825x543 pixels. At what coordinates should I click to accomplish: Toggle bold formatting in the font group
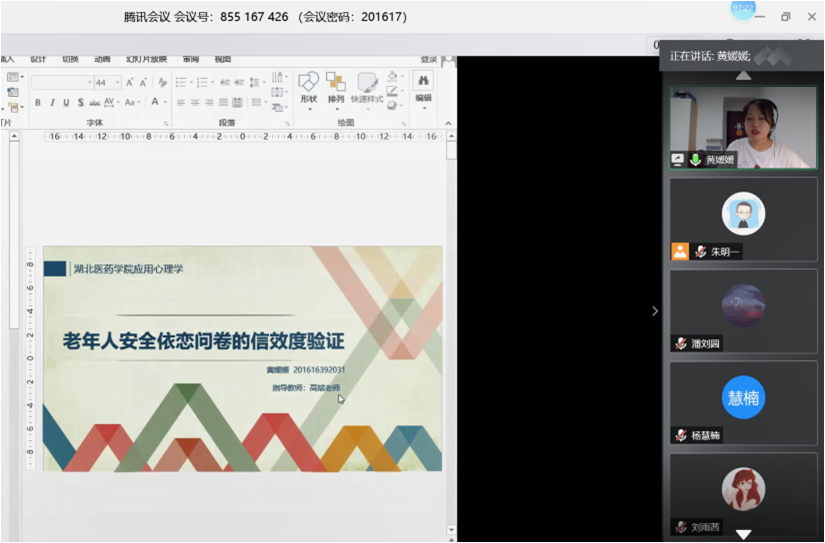[38, 102]
